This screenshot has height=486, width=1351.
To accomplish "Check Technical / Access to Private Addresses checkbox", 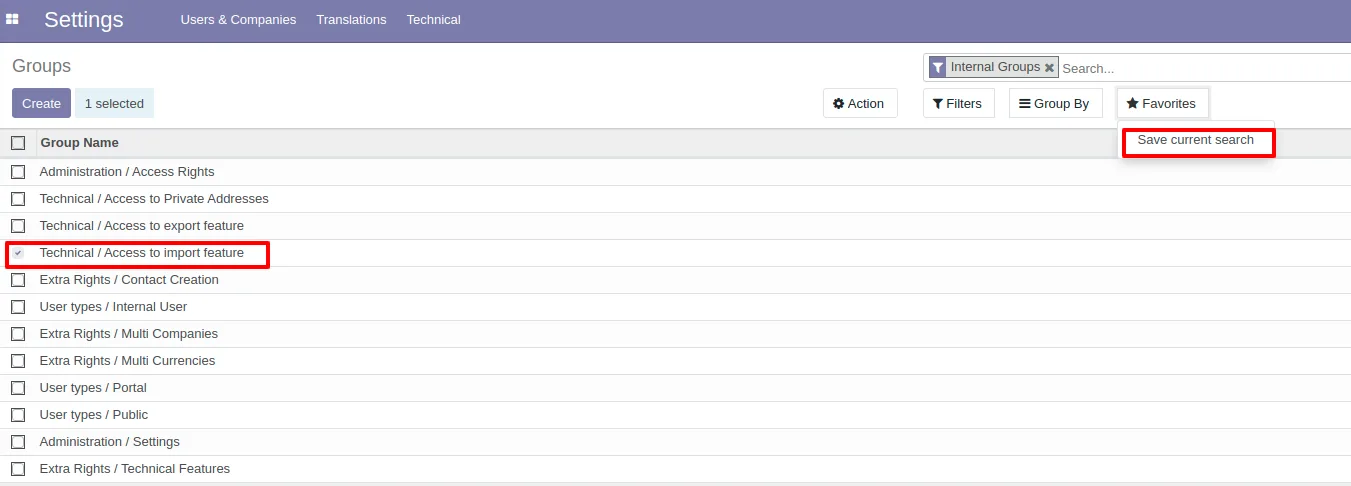I will point(18,199).
